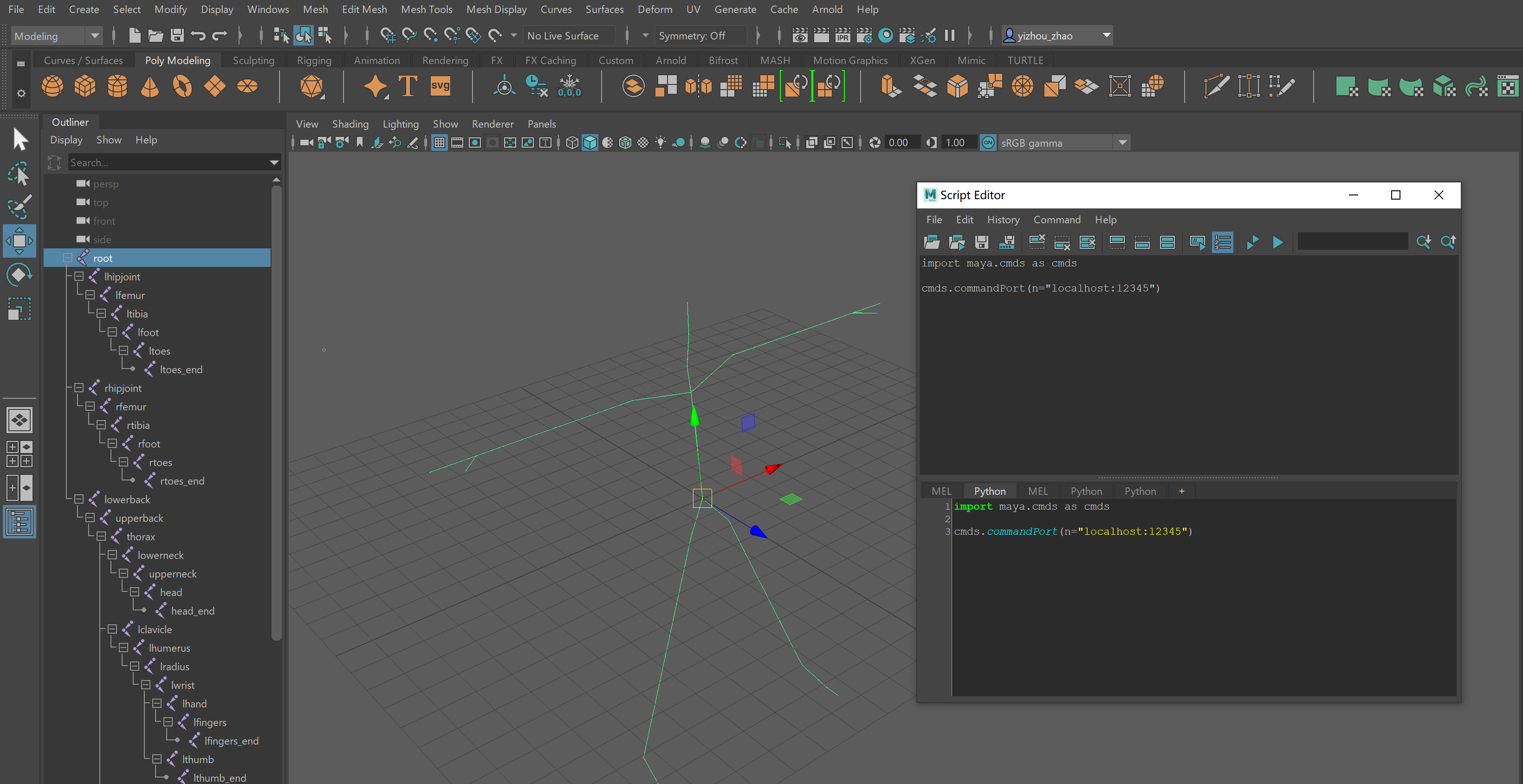
Task: Click the Script Editor search field
Action: tap(1352, 242)
